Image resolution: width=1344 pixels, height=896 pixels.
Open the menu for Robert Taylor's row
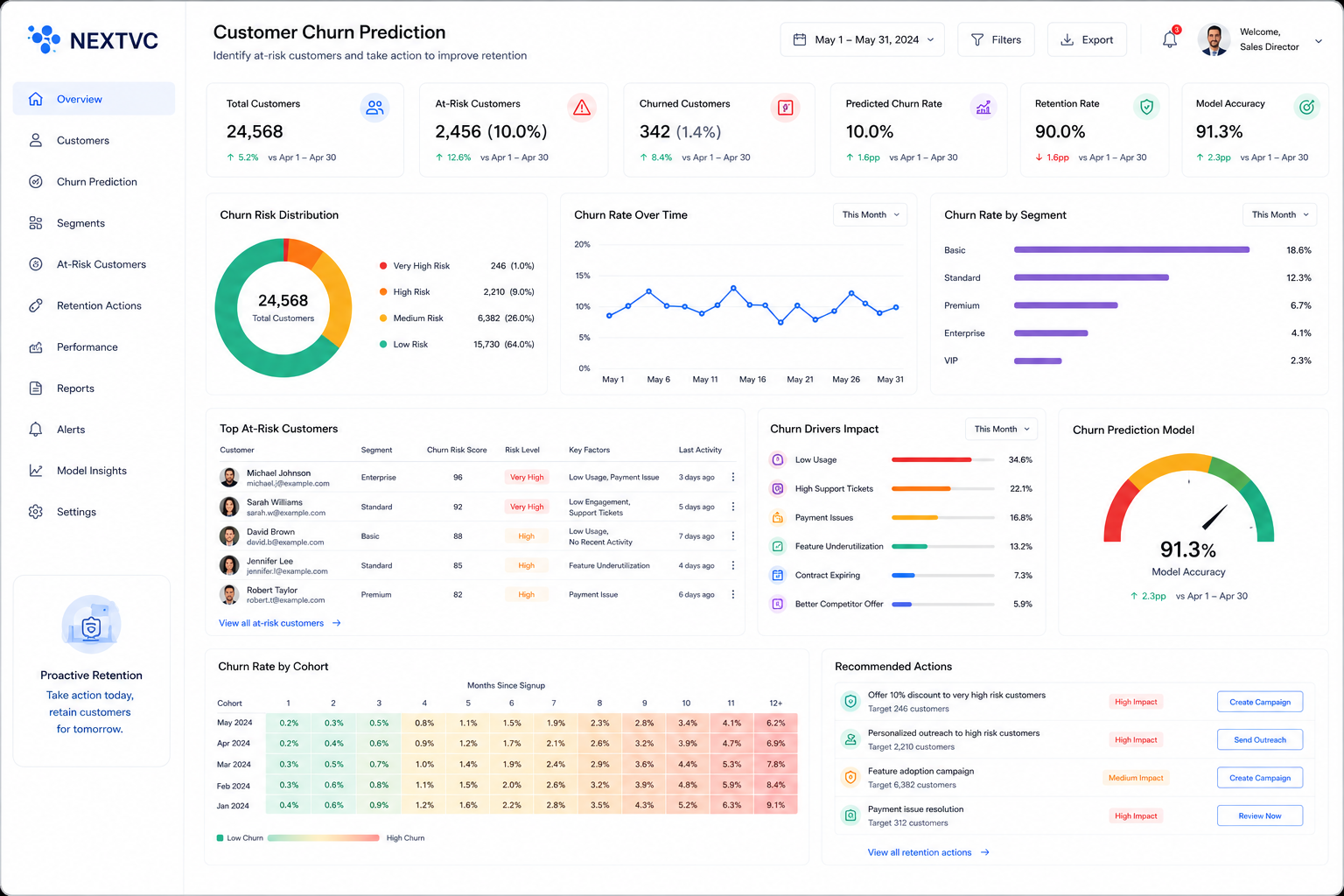point(733,594)
